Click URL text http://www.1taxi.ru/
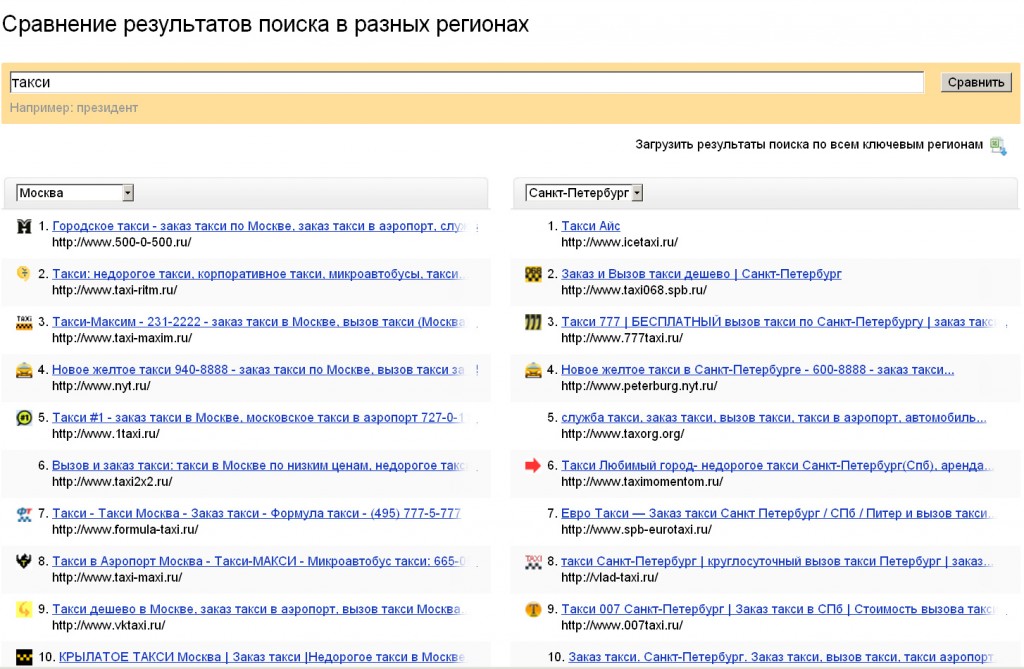The height and width of the screenshot is (669, 1024). point(106,434)
